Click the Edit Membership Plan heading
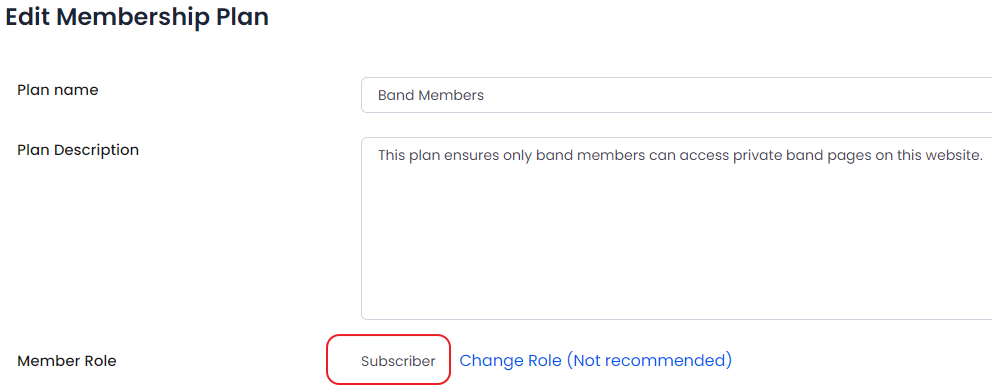Viewport: 992px width, 390px height. point(137,17)
